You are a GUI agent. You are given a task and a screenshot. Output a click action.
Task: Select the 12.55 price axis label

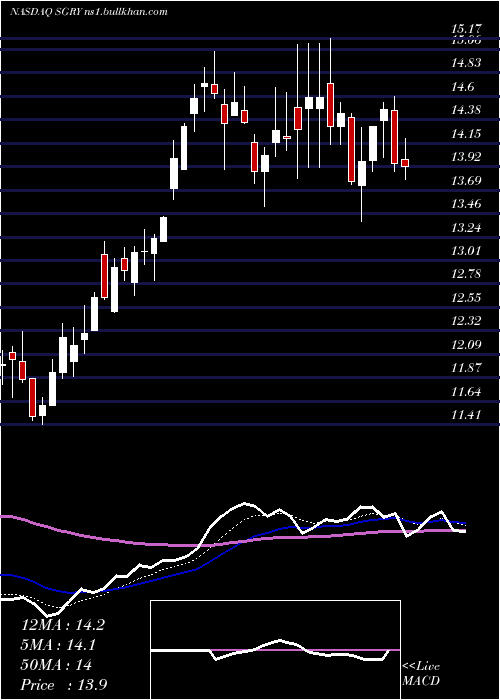click(x=466, y=298)
